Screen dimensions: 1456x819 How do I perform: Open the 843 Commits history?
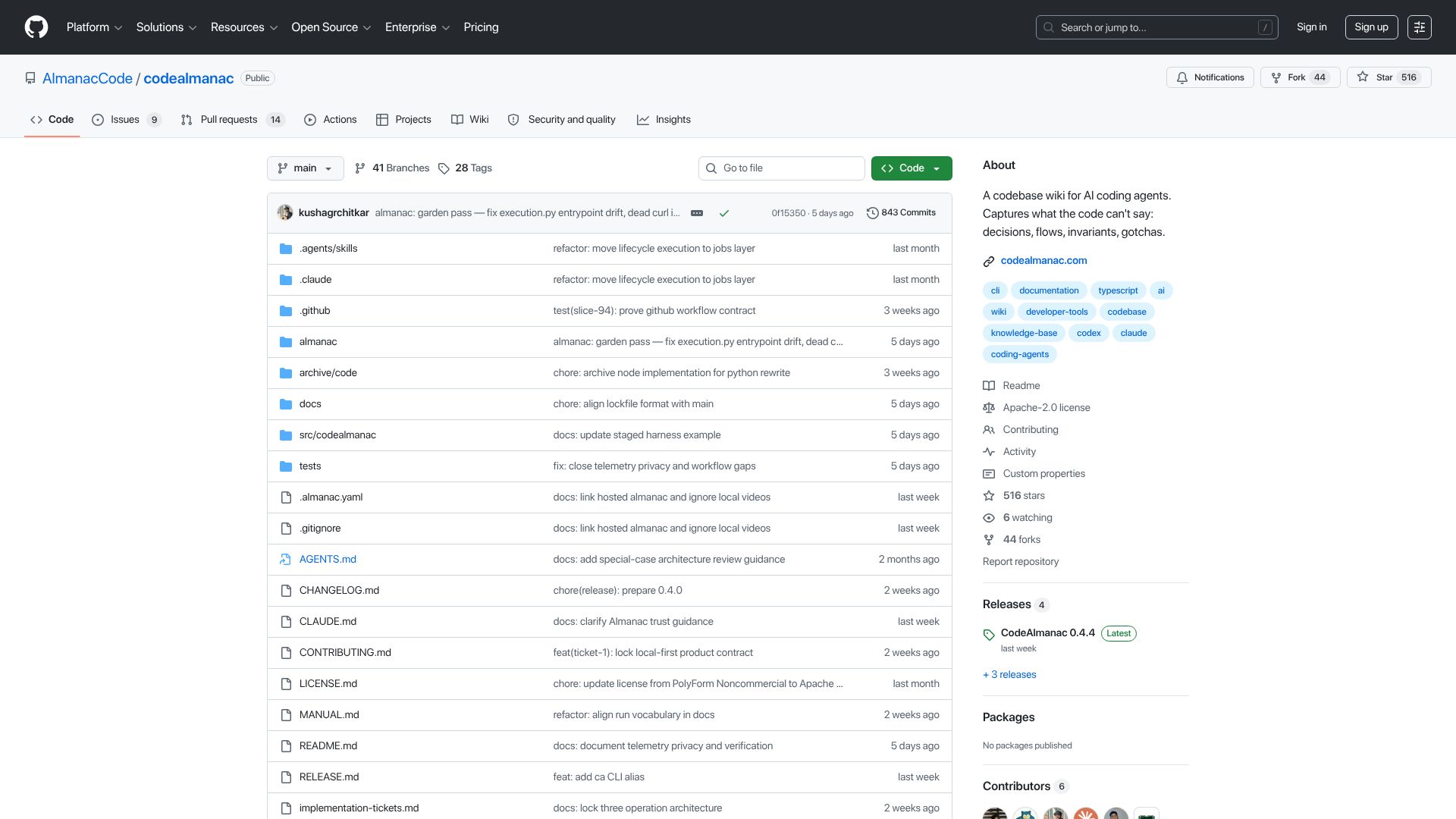tap(901, 213)
